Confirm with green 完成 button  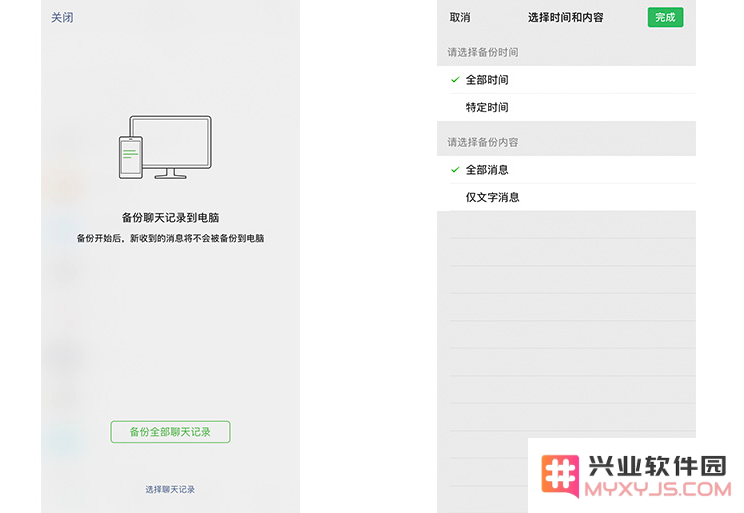click(x=665, y=18)
